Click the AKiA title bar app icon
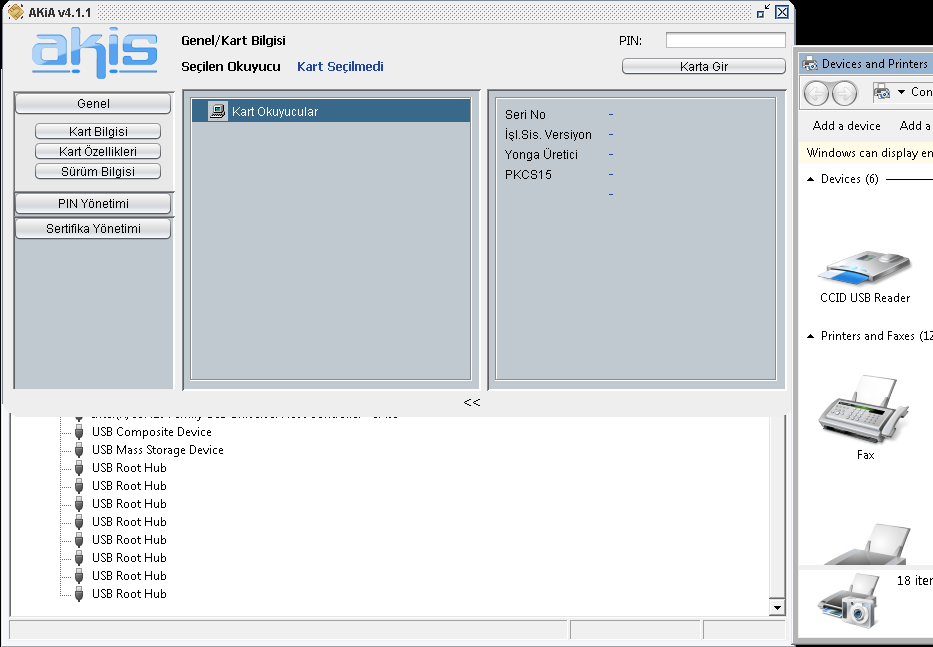The height and width of the screenshot is (647, 933). (15, 12)
